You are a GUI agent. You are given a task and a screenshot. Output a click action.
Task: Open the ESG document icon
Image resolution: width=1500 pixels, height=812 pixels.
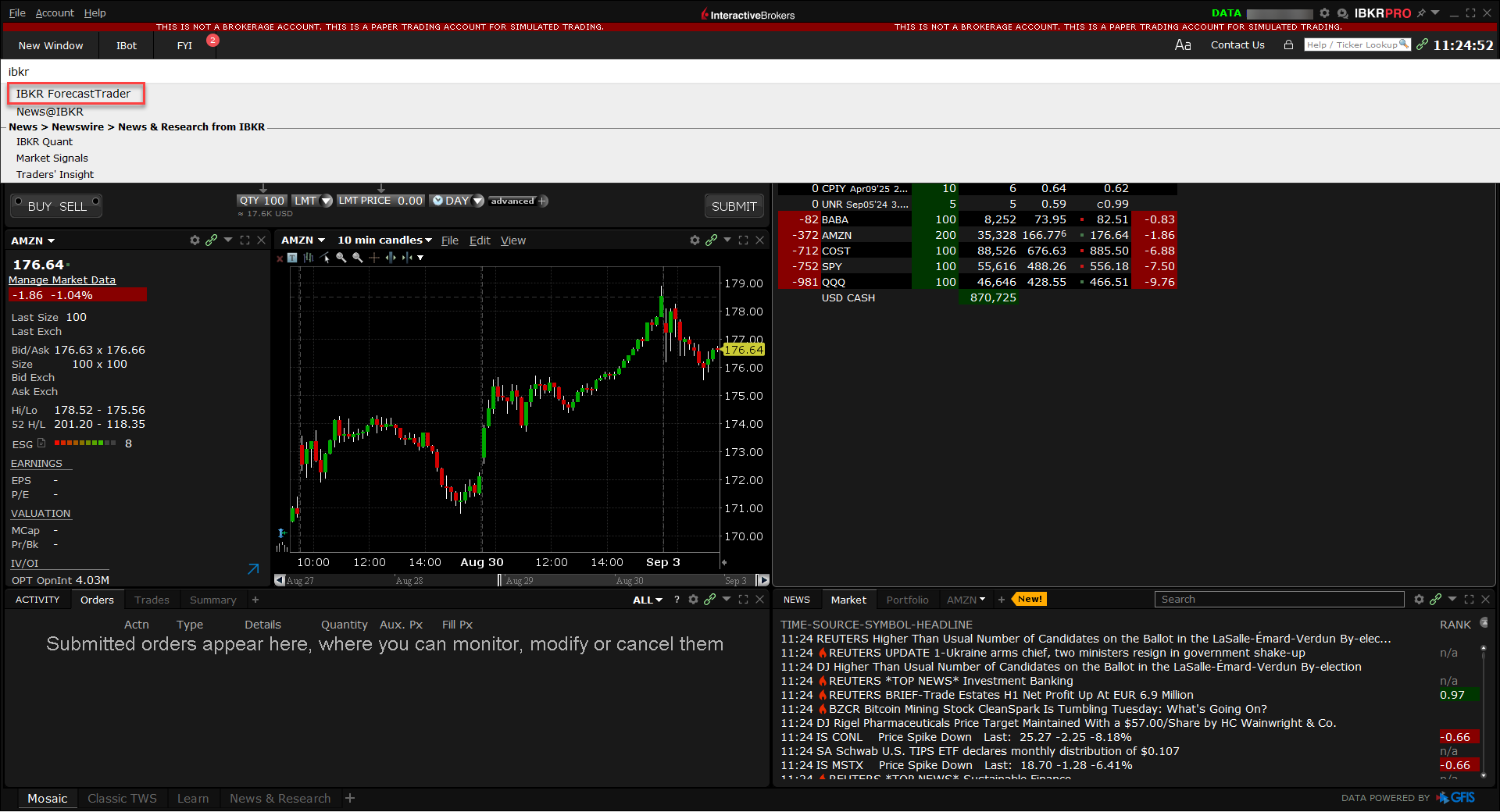[41, 443]
